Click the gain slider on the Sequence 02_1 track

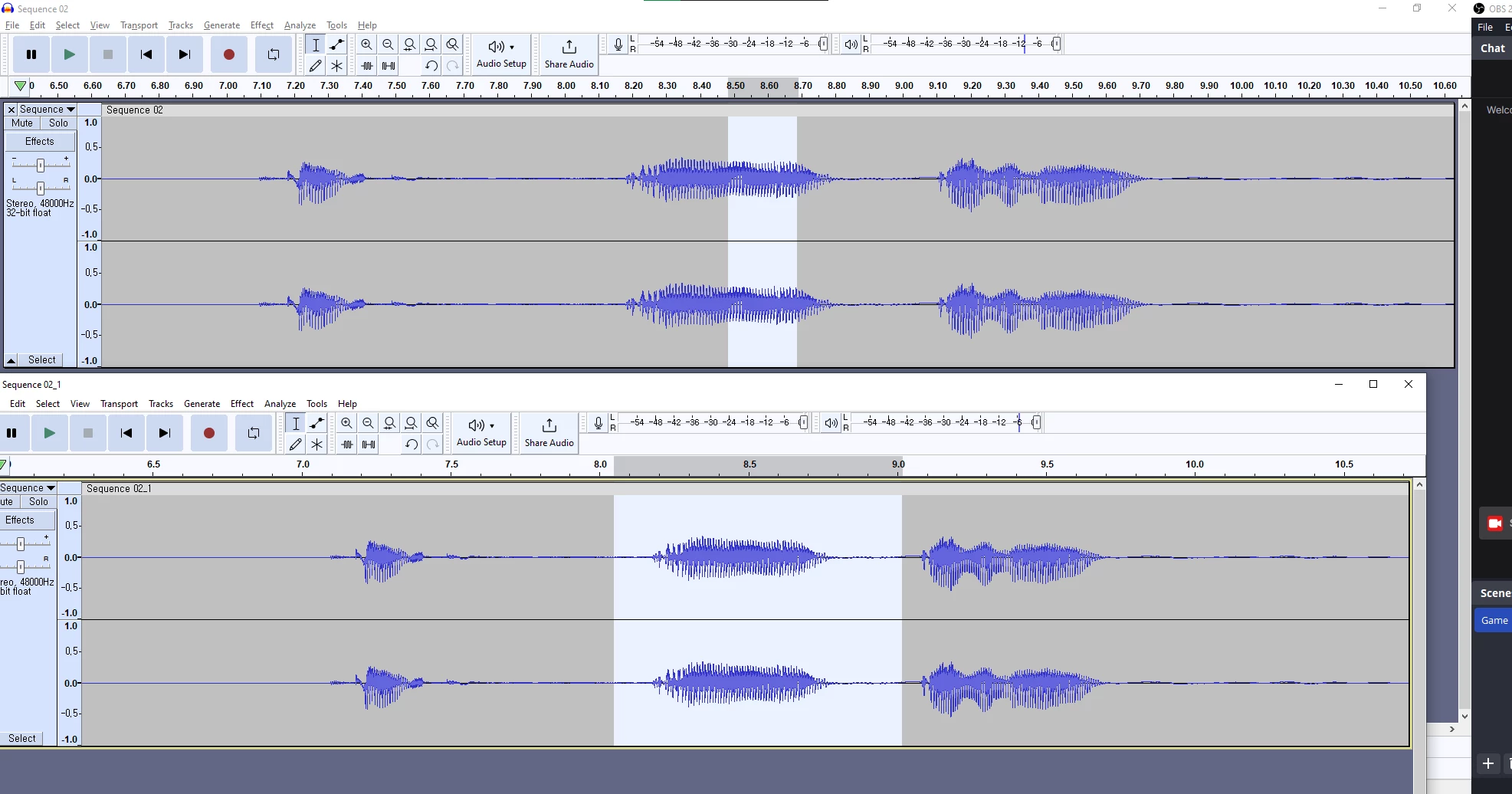(x=21, y=543)
